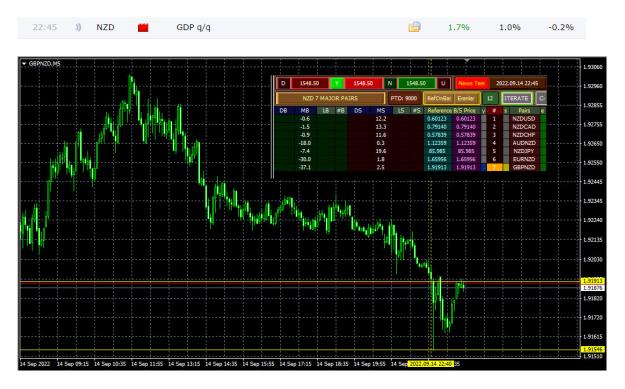Screen dimensions: 625x389
Task: Click the dark red 1548.50 box beside D
Action: (309, 83)
